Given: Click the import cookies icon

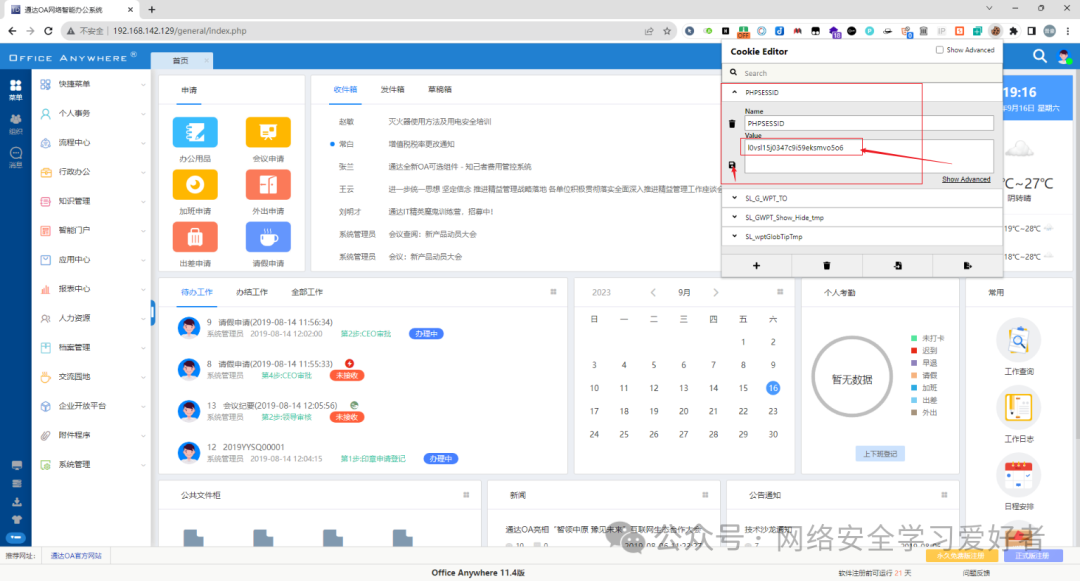Looking at the screenshot, I should 897,266.
